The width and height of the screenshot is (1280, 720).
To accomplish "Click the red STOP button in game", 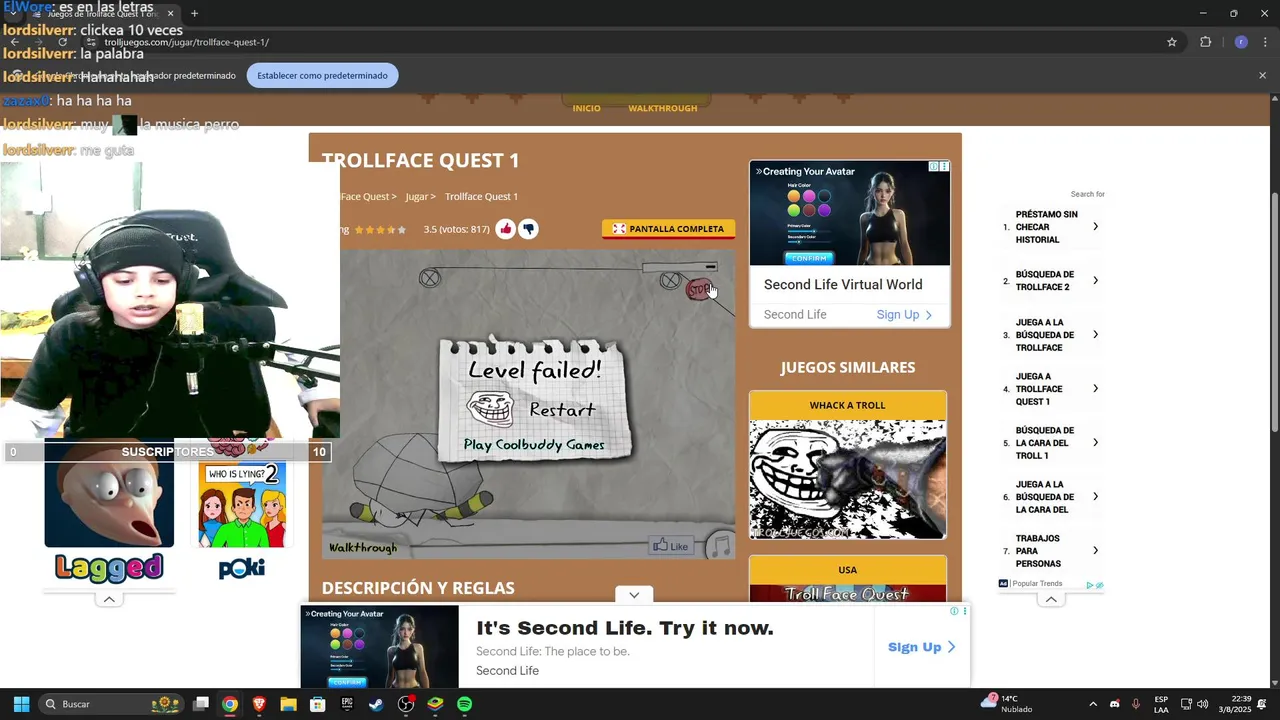I will 699,290.
